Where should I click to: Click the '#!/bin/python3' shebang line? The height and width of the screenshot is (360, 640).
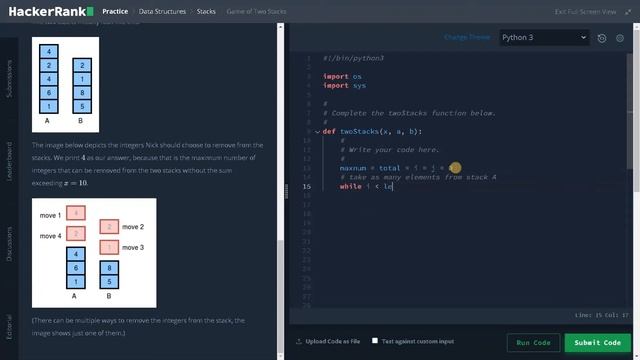pos(353,58)
